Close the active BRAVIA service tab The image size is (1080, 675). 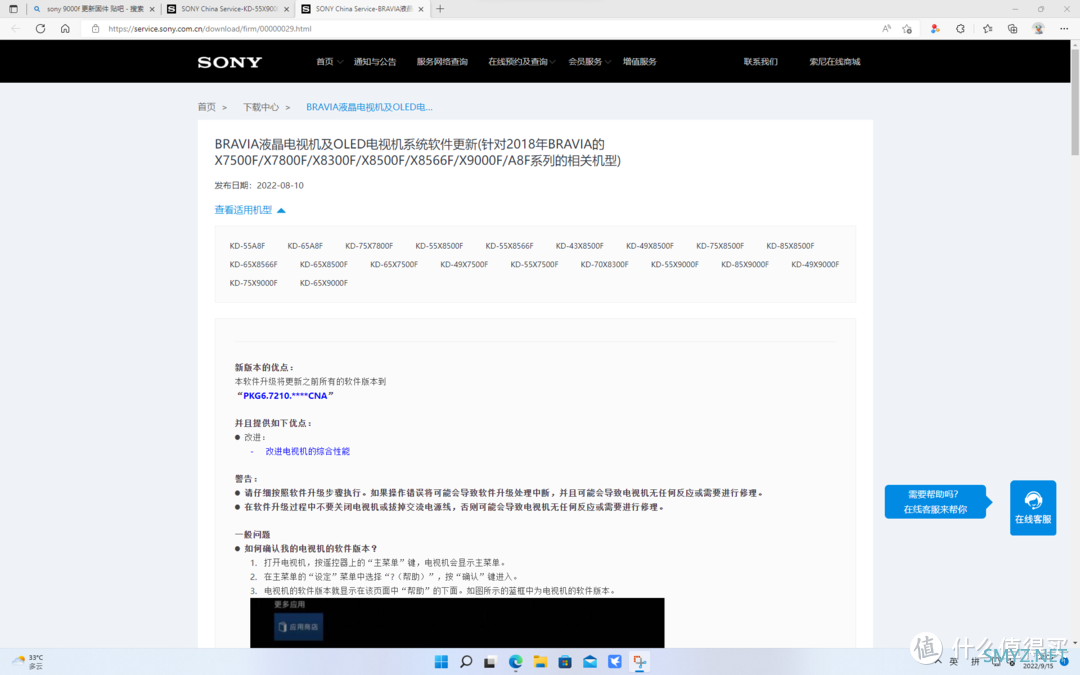click(x=421, y=9)
